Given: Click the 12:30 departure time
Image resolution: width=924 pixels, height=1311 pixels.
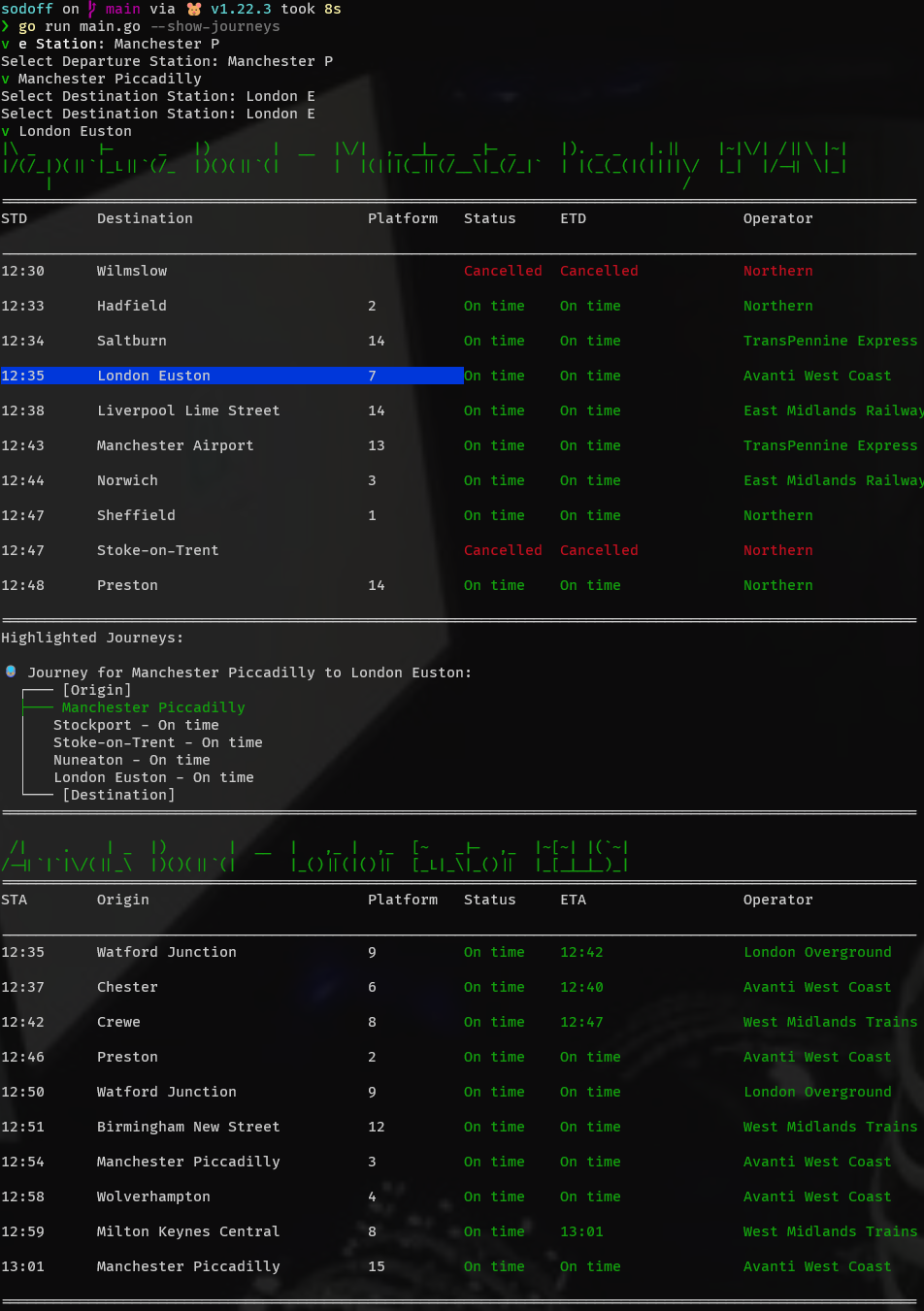Looking at the screenshot, I should (x=22, y=271).
